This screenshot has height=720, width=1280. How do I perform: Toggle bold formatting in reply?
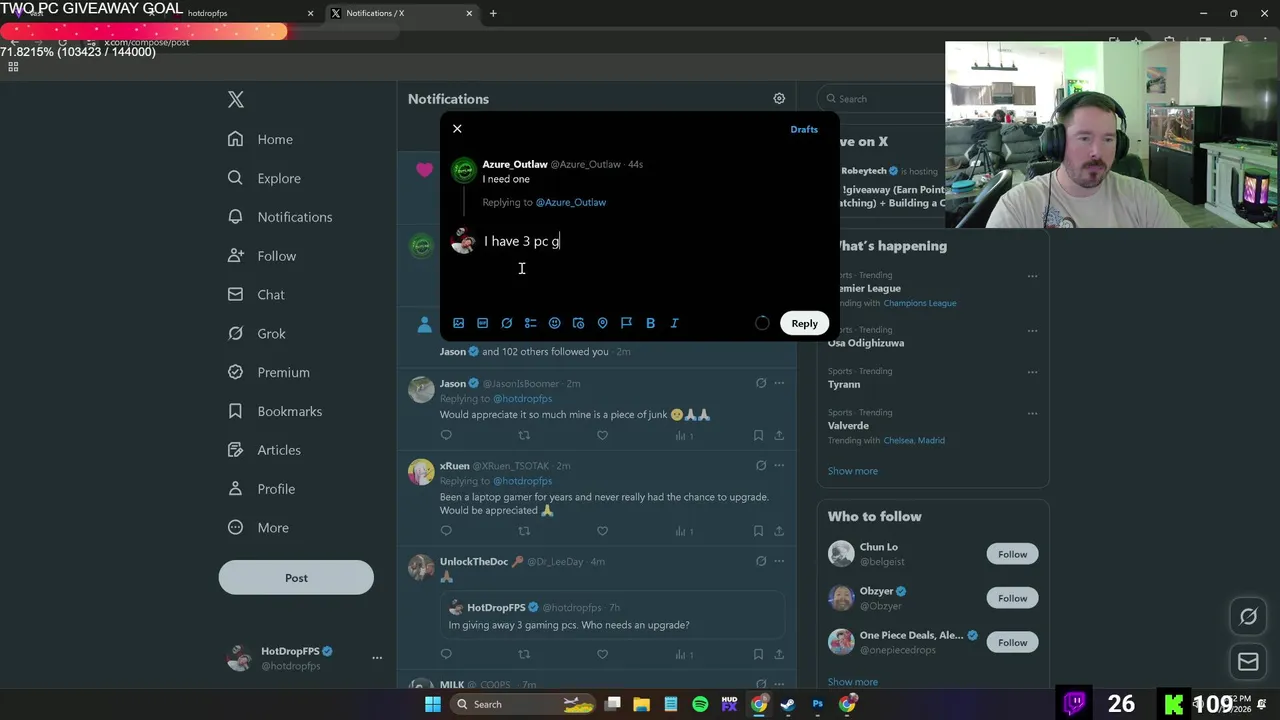click(x=650, y=323)
